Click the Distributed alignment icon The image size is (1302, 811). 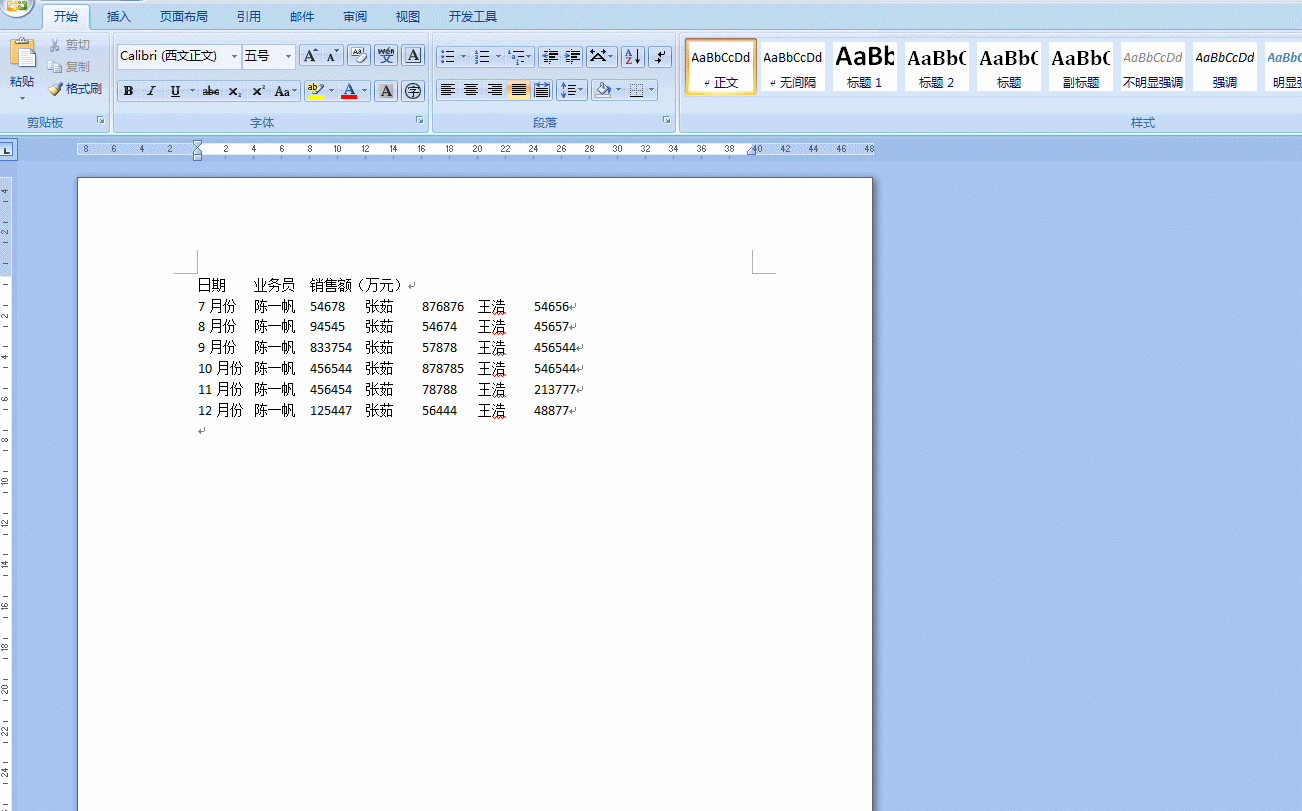(x=542, y=90)
